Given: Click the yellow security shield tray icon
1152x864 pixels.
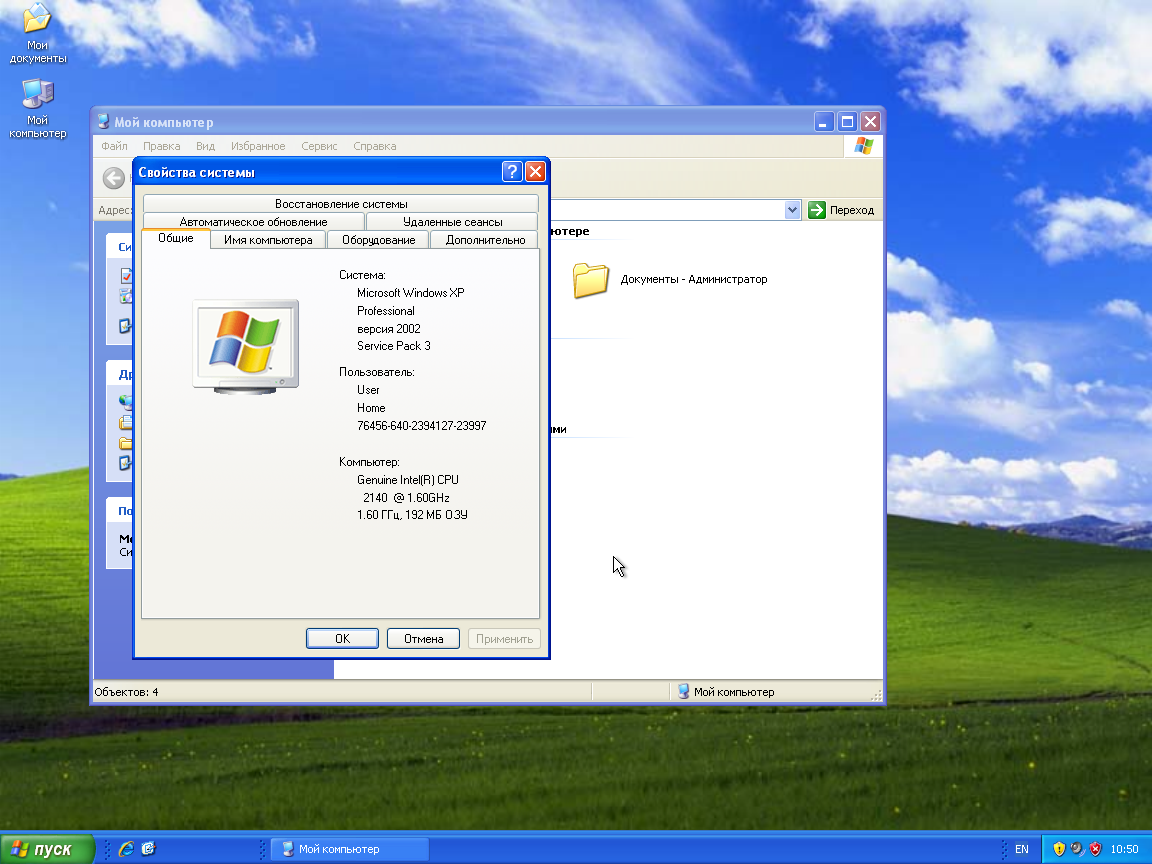Looking at the screenshot, I should click(1059, 849).
